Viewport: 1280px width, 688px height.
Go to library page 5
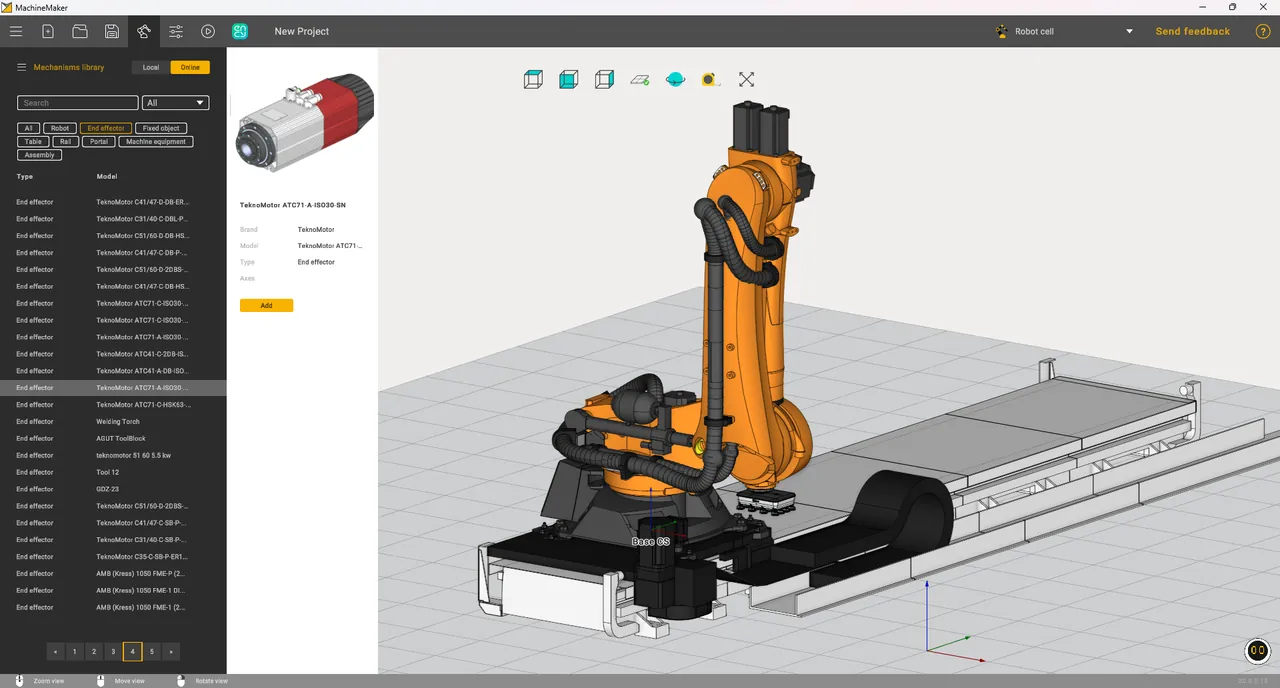coord(152,652)
